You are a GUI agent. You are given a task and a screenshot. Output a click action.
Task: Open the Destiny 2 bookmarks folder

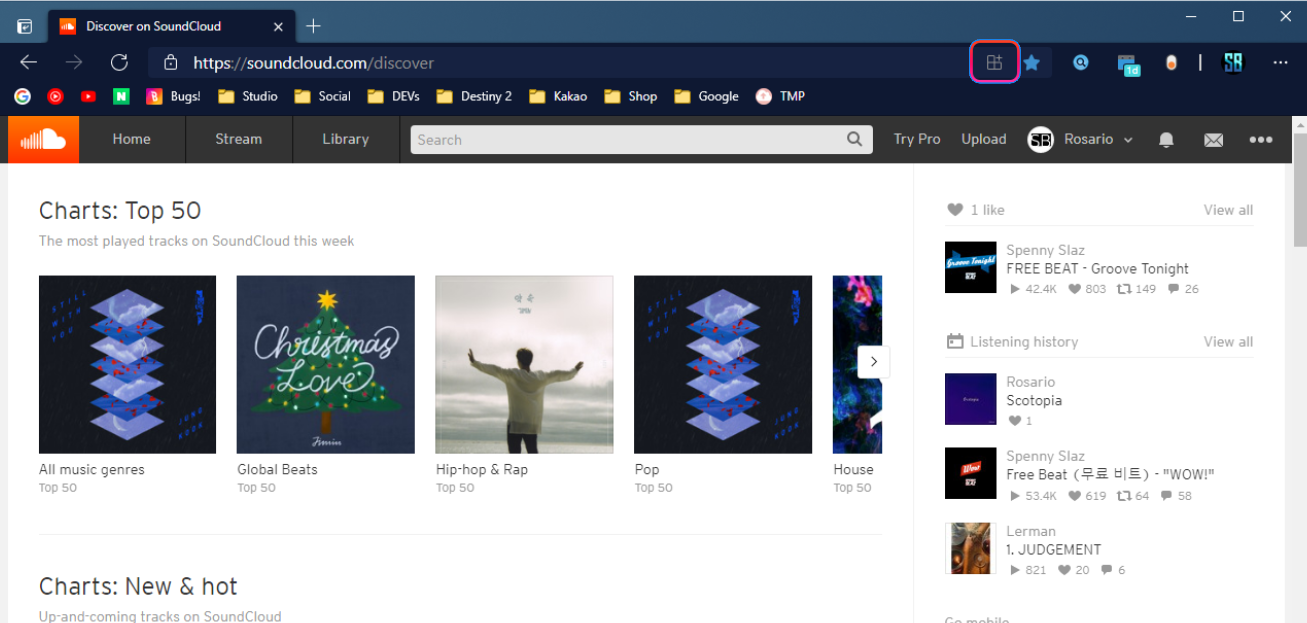pos(474,96)
